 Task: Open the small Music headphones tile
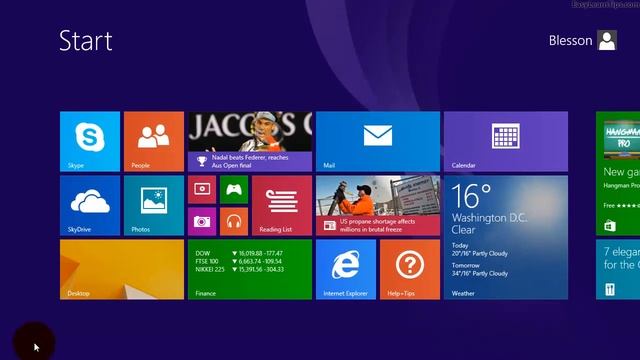coord(234,222)
